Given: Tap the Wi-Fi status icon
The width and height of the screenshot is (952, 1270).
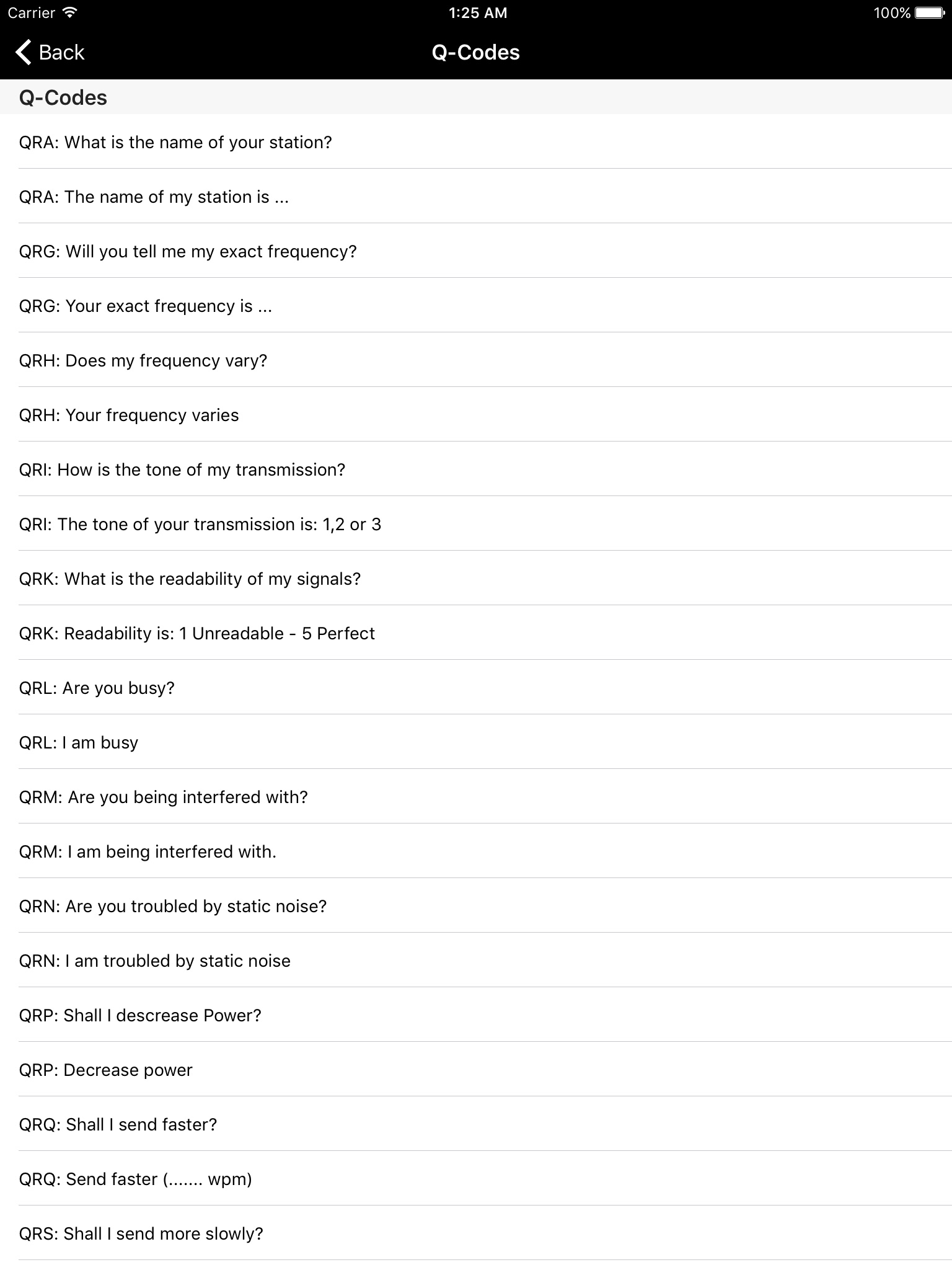Looking at the screenshot, I should tap(71, 12).
